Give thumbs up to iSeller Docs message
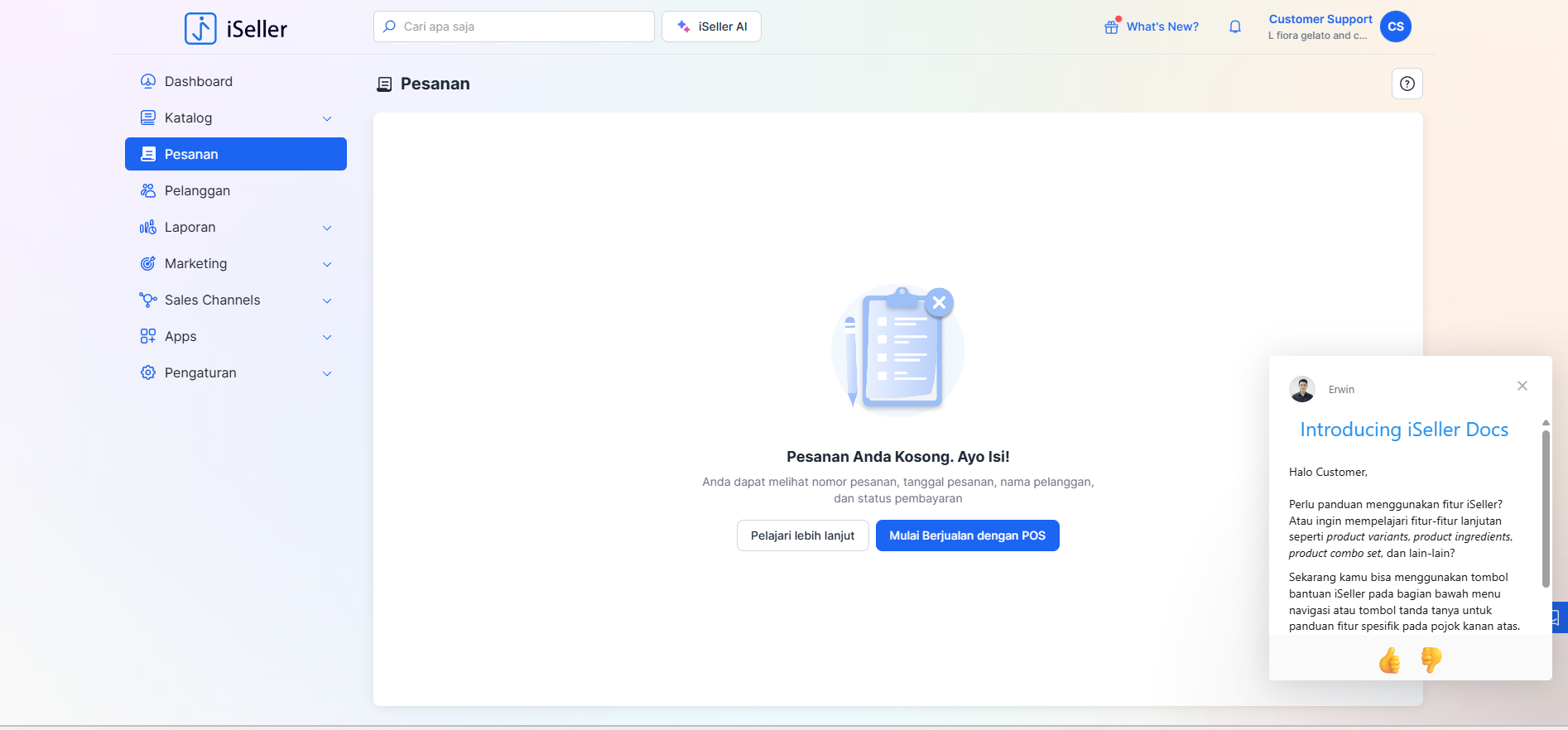 tap(1389, 660)
